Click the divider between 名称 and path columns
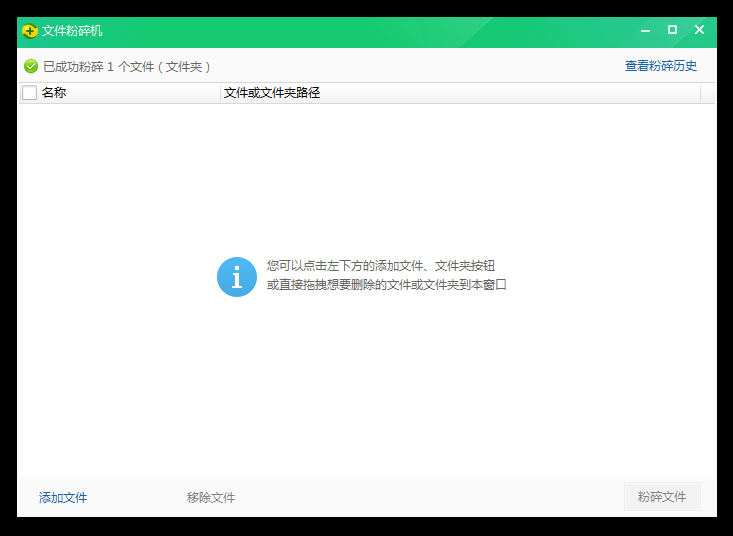This screenshot has height=536, width=733. click(220, 93)
